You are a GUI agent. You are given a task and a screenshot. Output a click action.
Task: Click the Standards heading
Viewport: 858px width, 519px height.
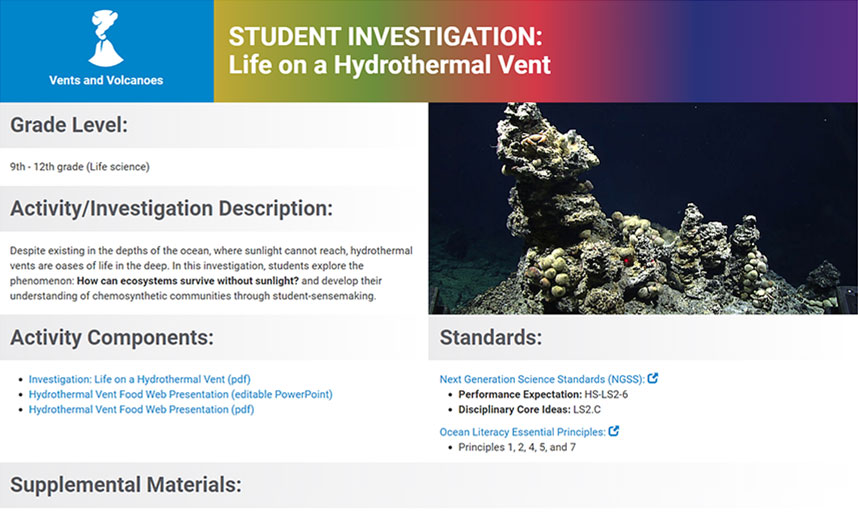491,338
